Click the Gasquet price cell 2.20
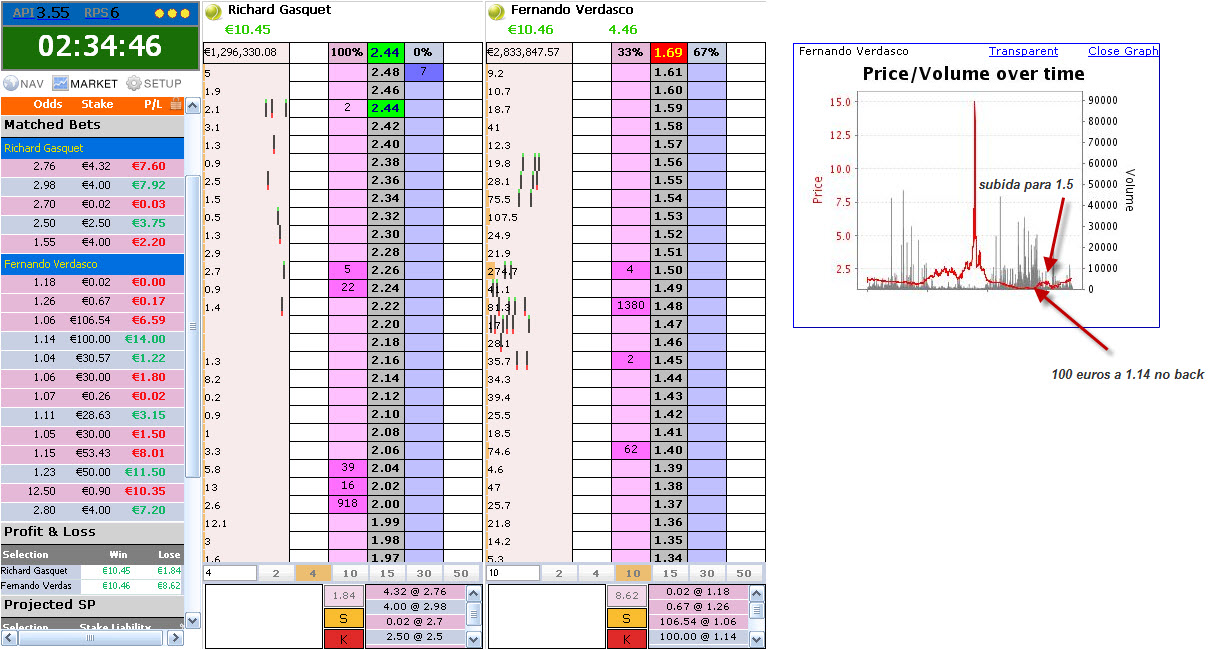The image size is (1215, 650). [x=385, y=324]
